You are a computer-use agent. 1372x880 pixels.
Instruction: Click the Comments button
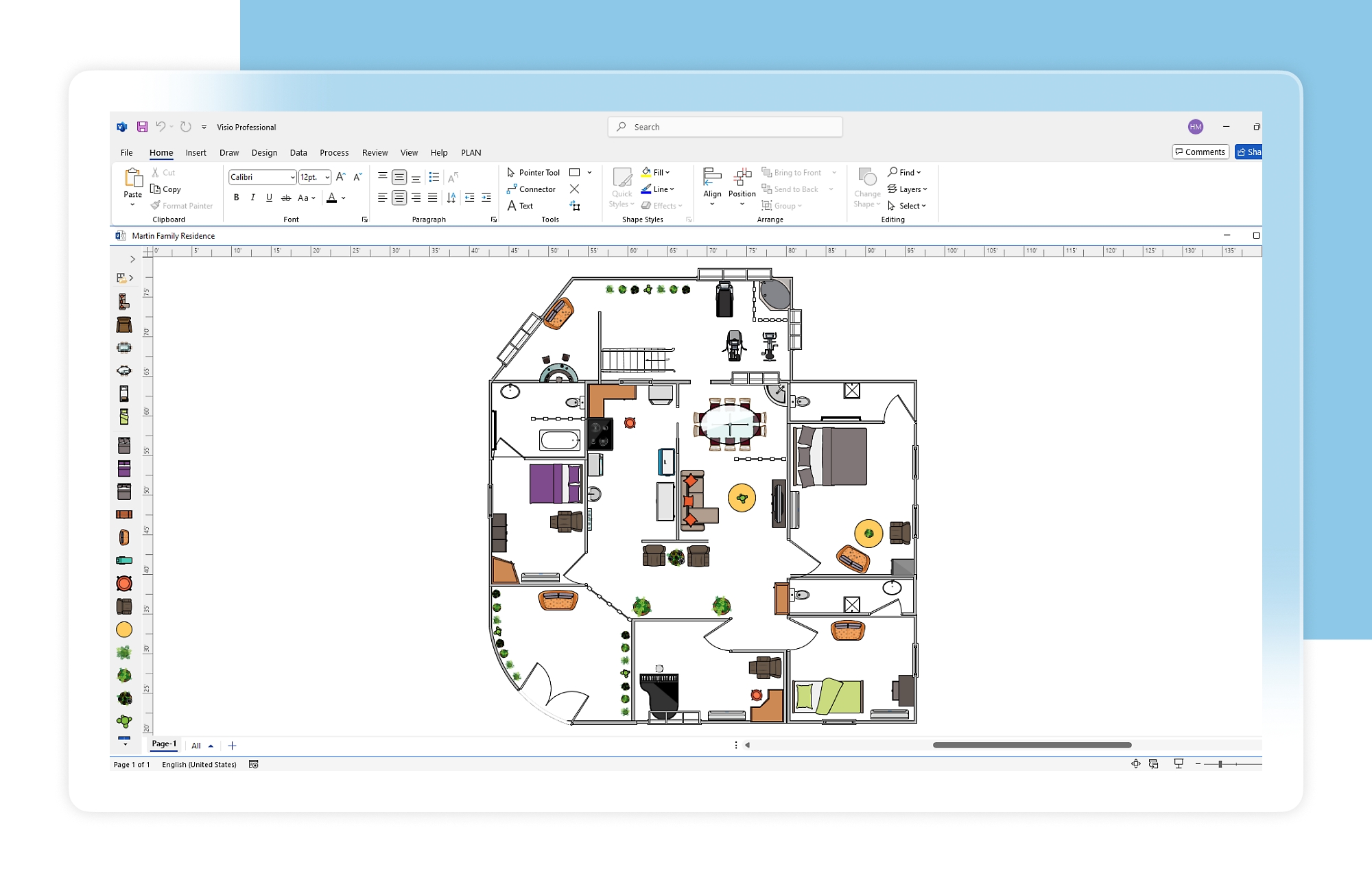point(1200,152)
